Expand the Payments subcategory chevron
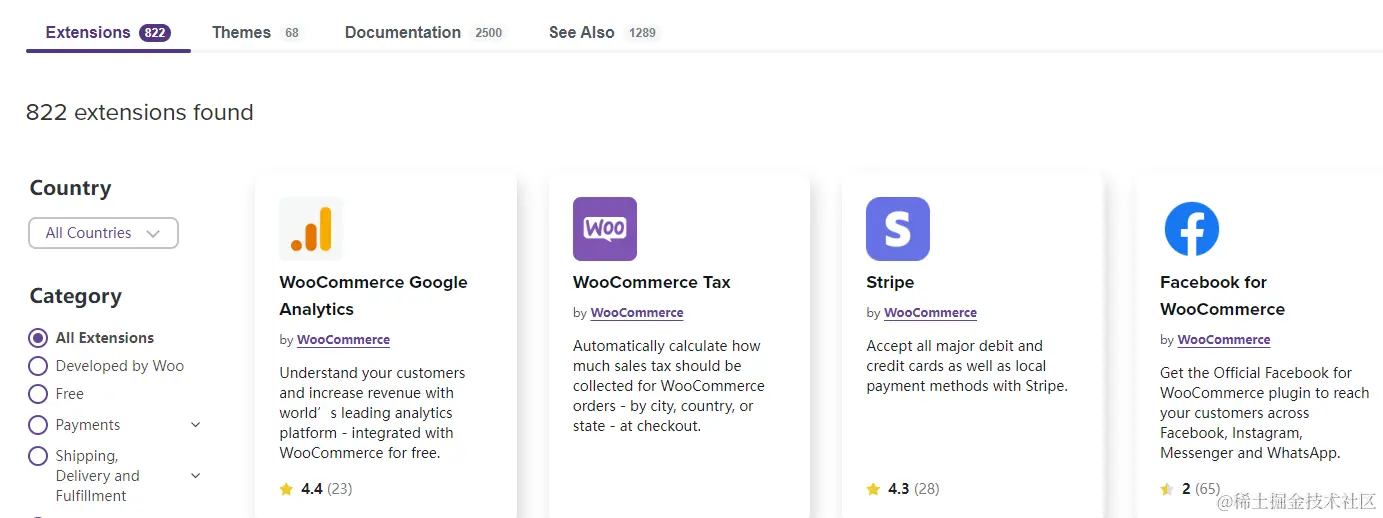Screen dimensions: 1383x518 coord(196,425)
